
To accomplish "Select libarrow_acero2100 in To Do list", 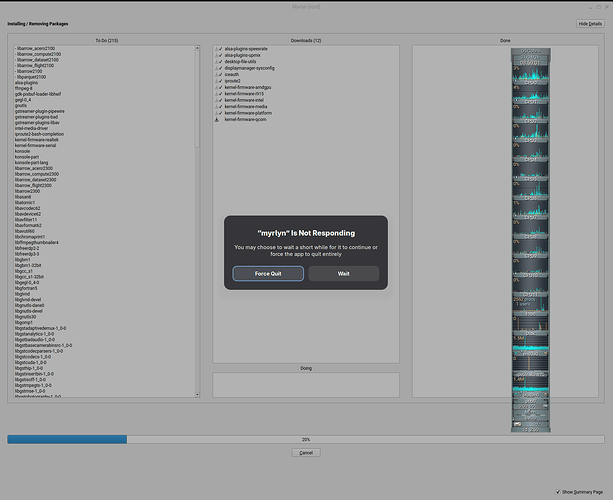I will (35, 48).
